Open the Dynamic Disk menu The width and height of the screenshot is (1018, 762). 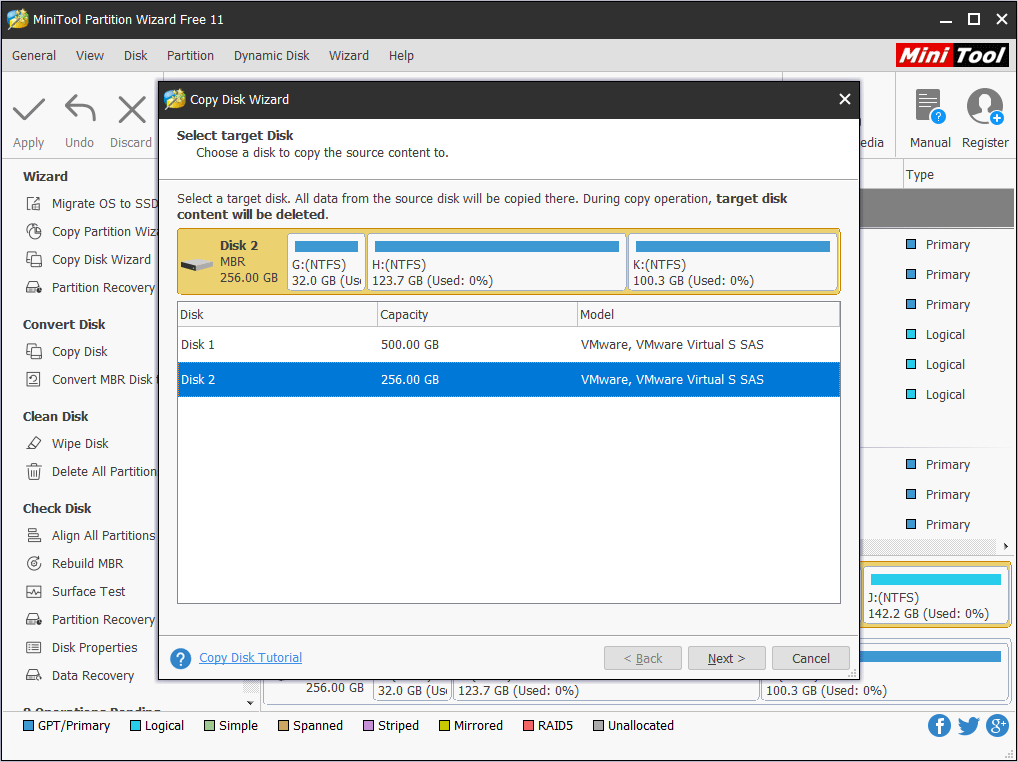tap(271, 56)
